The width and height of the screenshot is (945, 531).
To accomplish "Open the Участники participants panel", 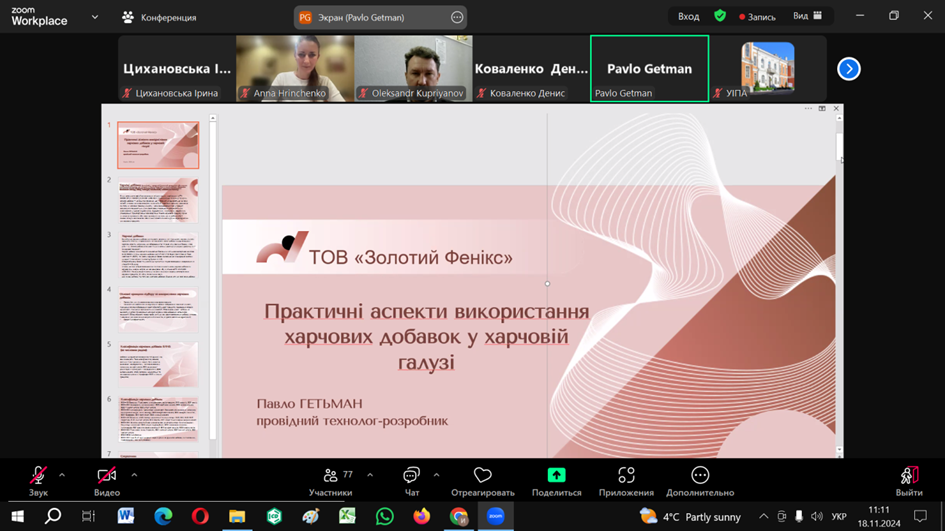I will point(331,481).
